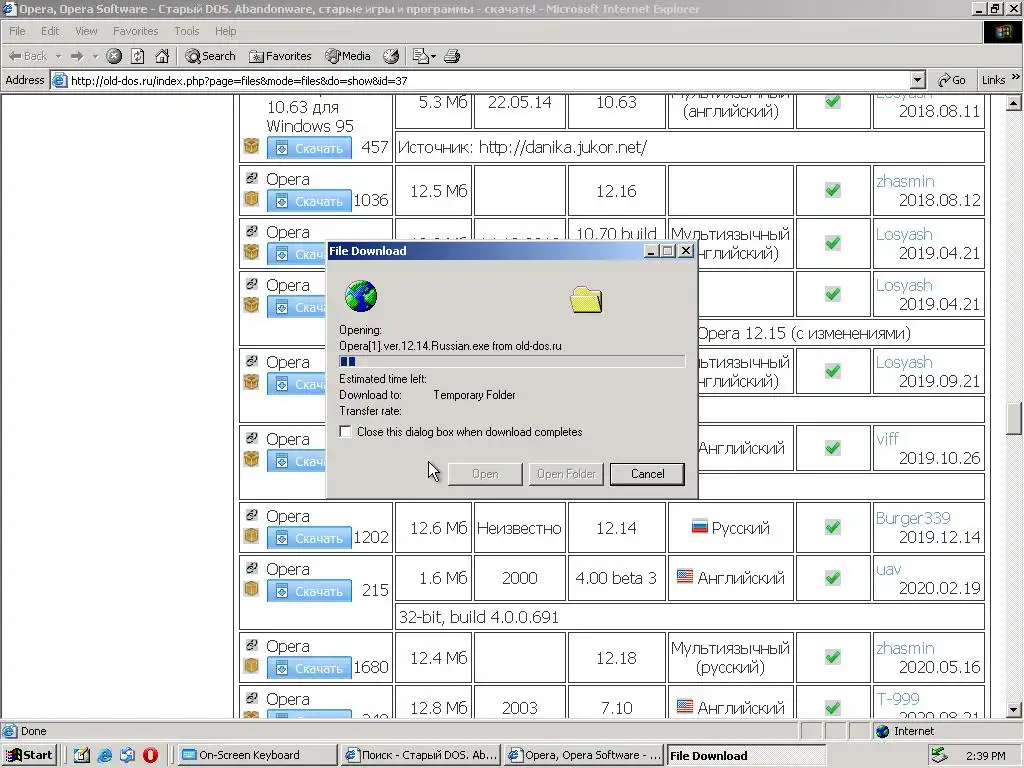This screenshot has width=1024, height=768.
Task: Click the History toolbar icon
Action: coord(391,56)
